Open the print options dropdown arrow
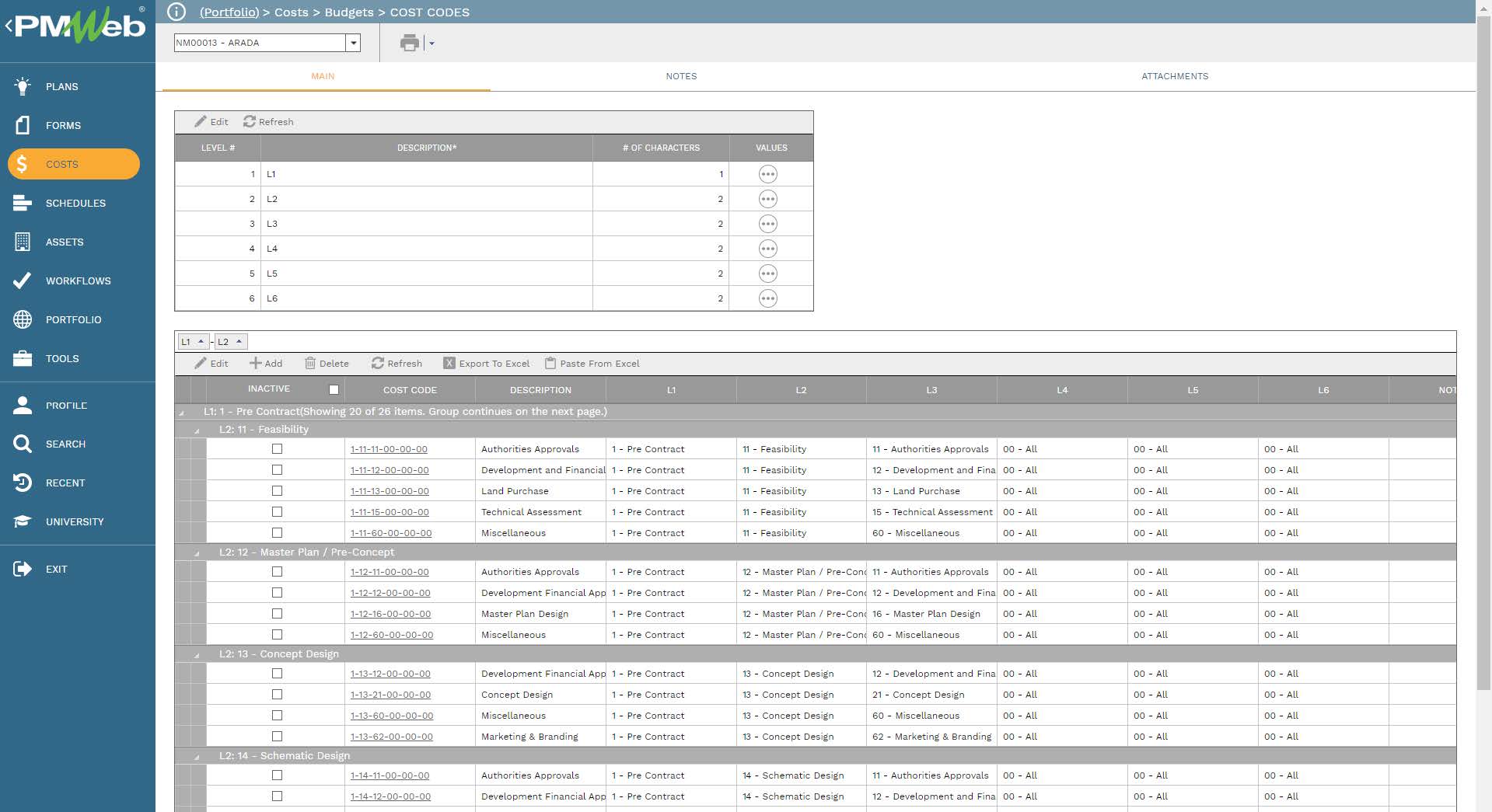The width and height of the screenshot is (1492, 812). coord(432,44)
